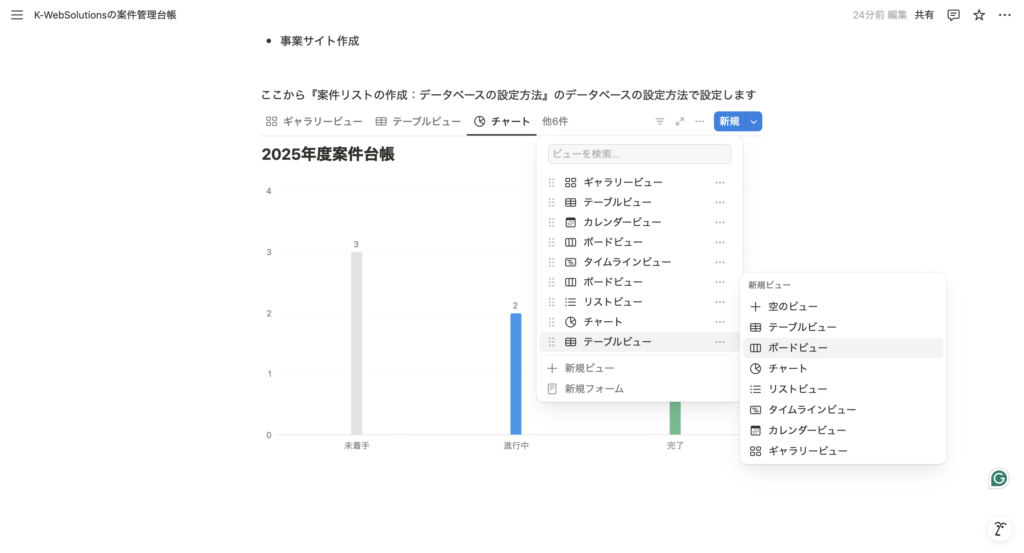The image size is (1024, 553).
Task: Open the comments icon in top bar
Action: click(x=953, y=15)
